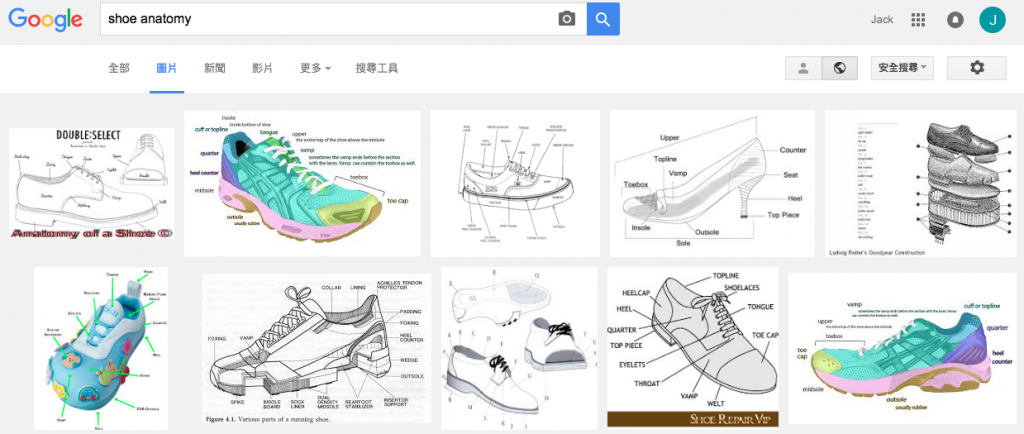
Task: Open search by image camera icon
Action: (x=567, y=19)
